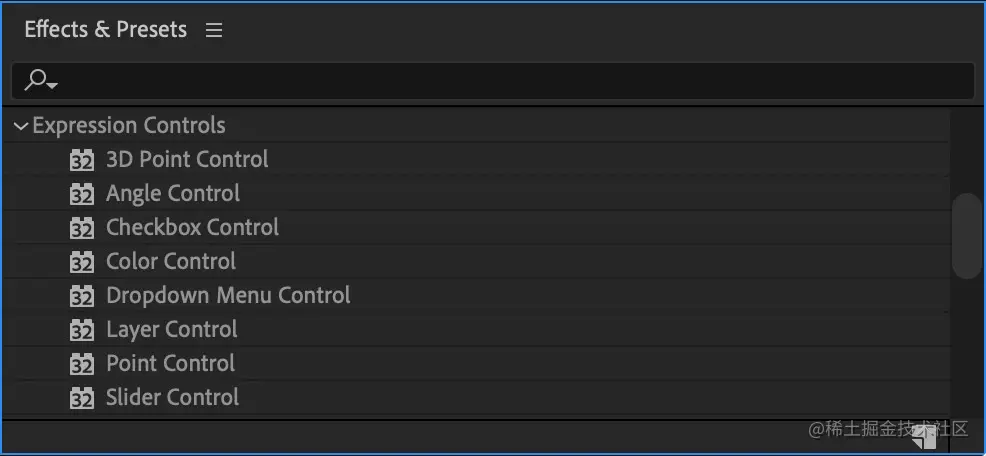Screen dimensions: 986x456
Task: Select the Slider Control effect
Action: (172, 398)
